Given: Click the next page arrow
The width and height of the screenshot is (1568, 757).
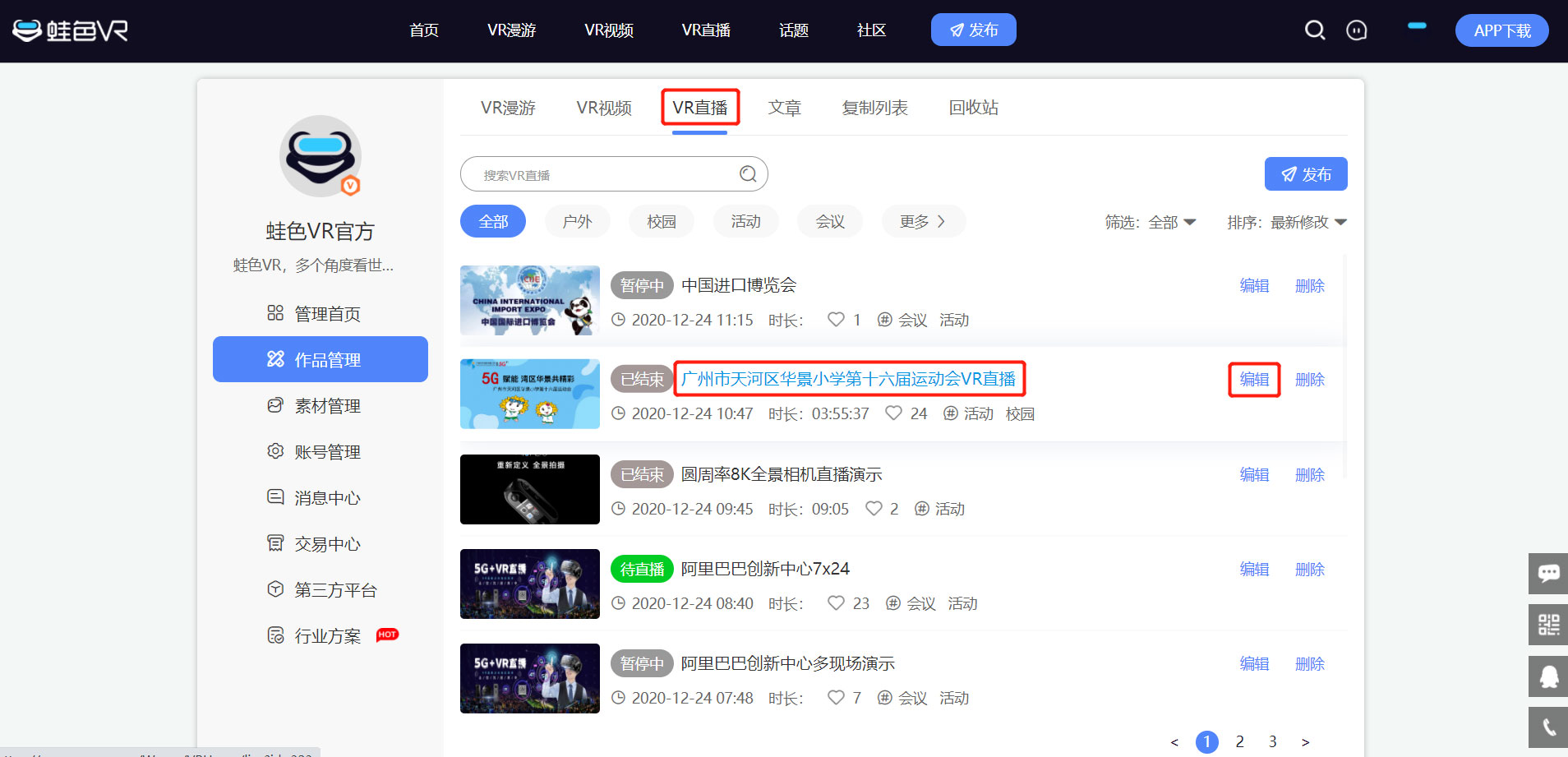Looking at the screenshot, I should pos(1305,742).
